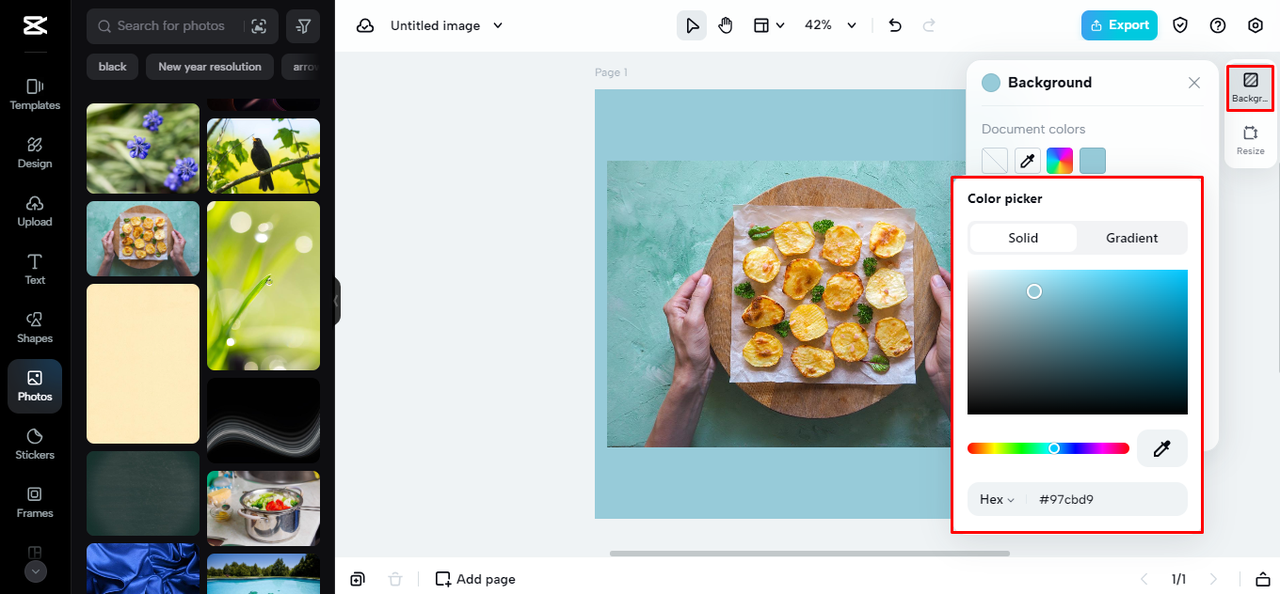This screenshot has width=1280, height=594.
Task: Select dark green texture thumbnail
Action: point(143,493)
